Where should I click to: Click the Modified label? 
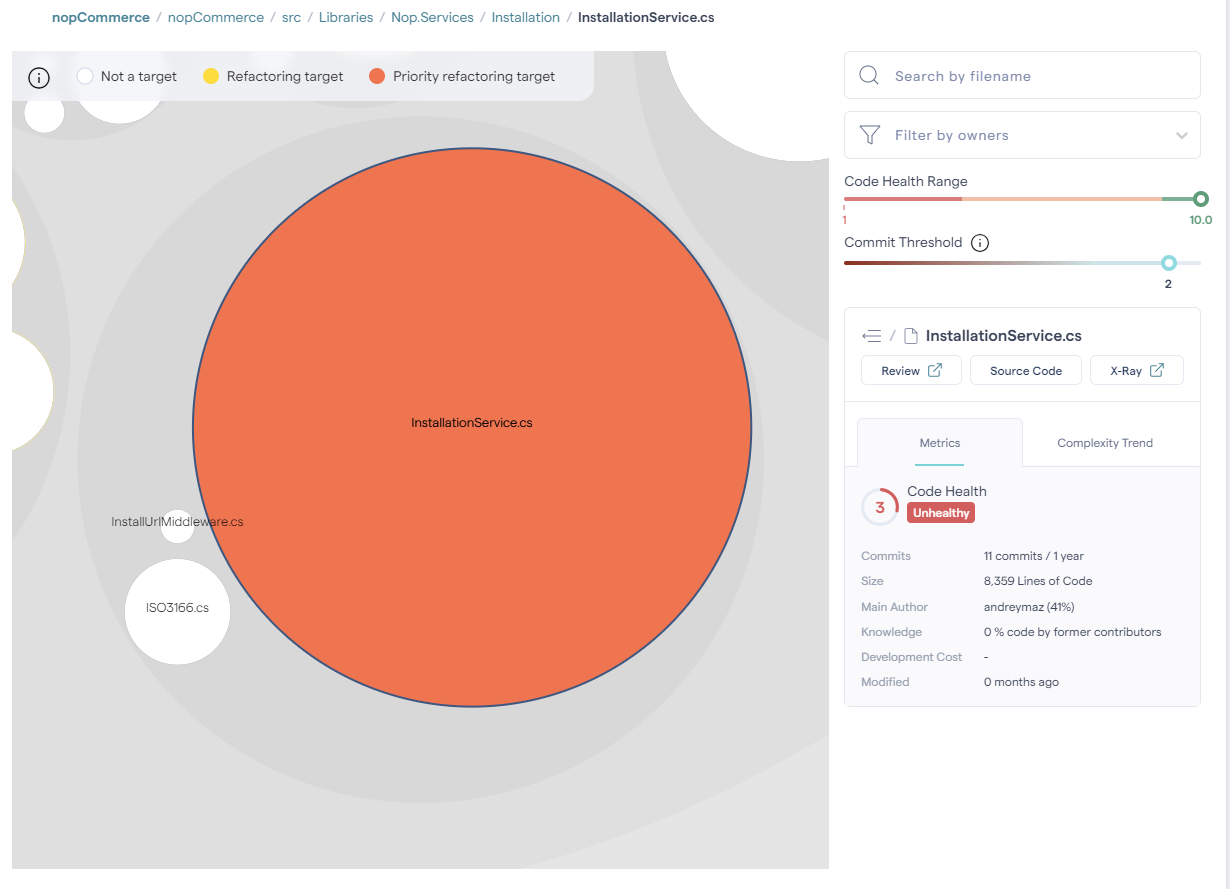[x=885, y=682]
